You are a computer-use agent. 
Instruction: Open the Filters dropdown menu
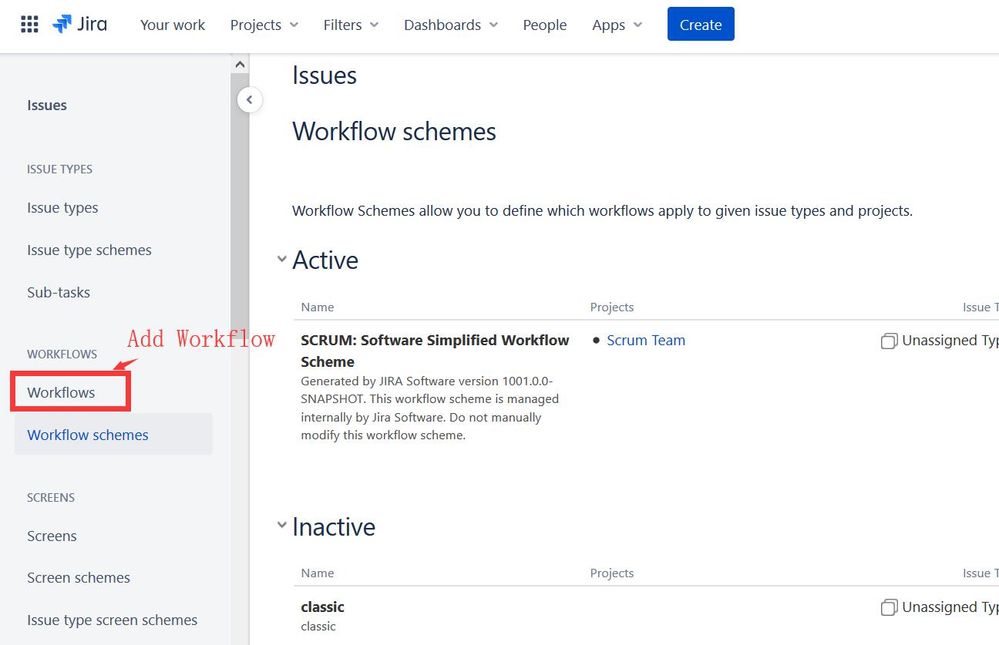350,25
